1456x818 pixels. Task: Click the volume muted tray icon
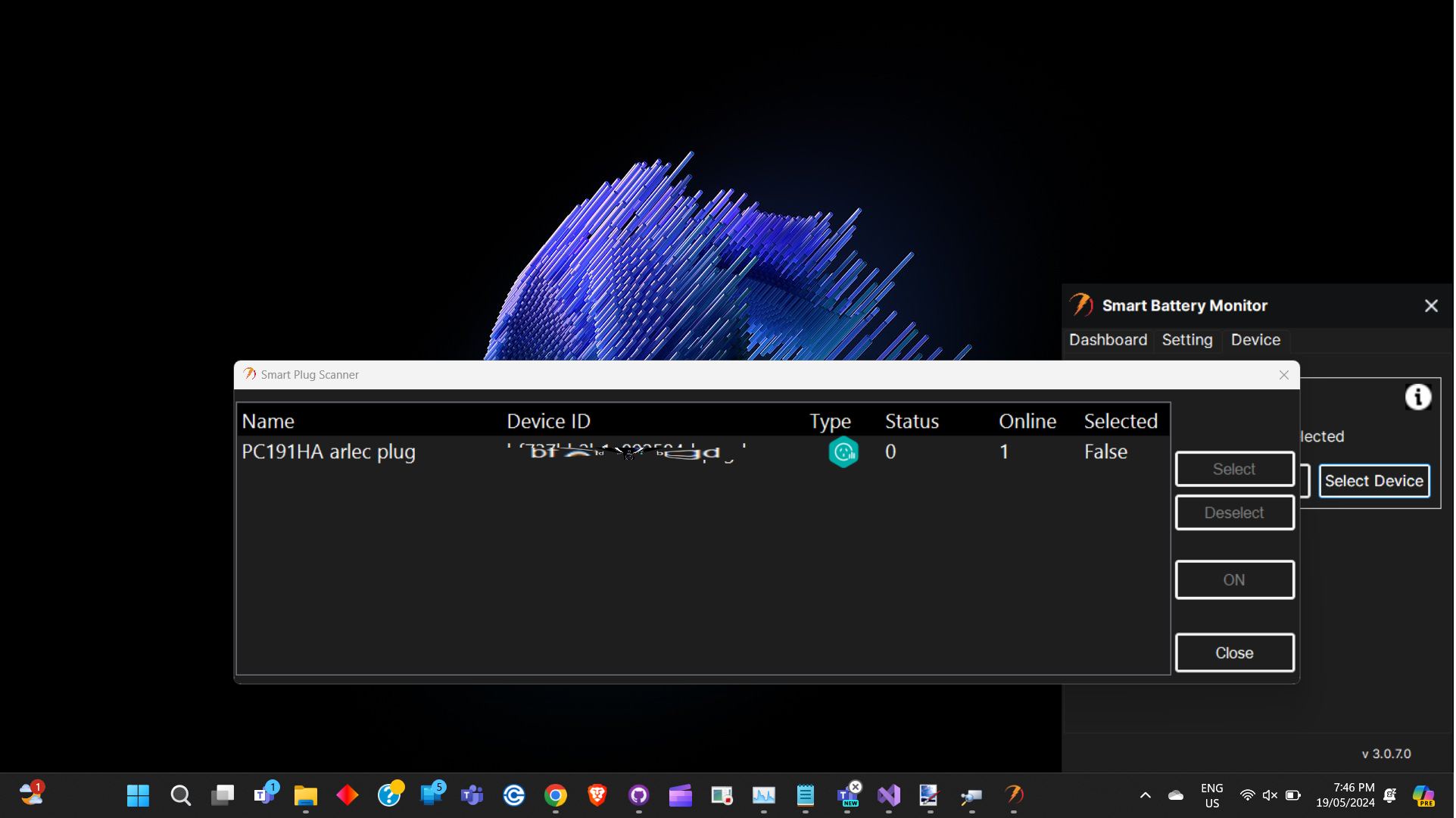[1270, 795]
